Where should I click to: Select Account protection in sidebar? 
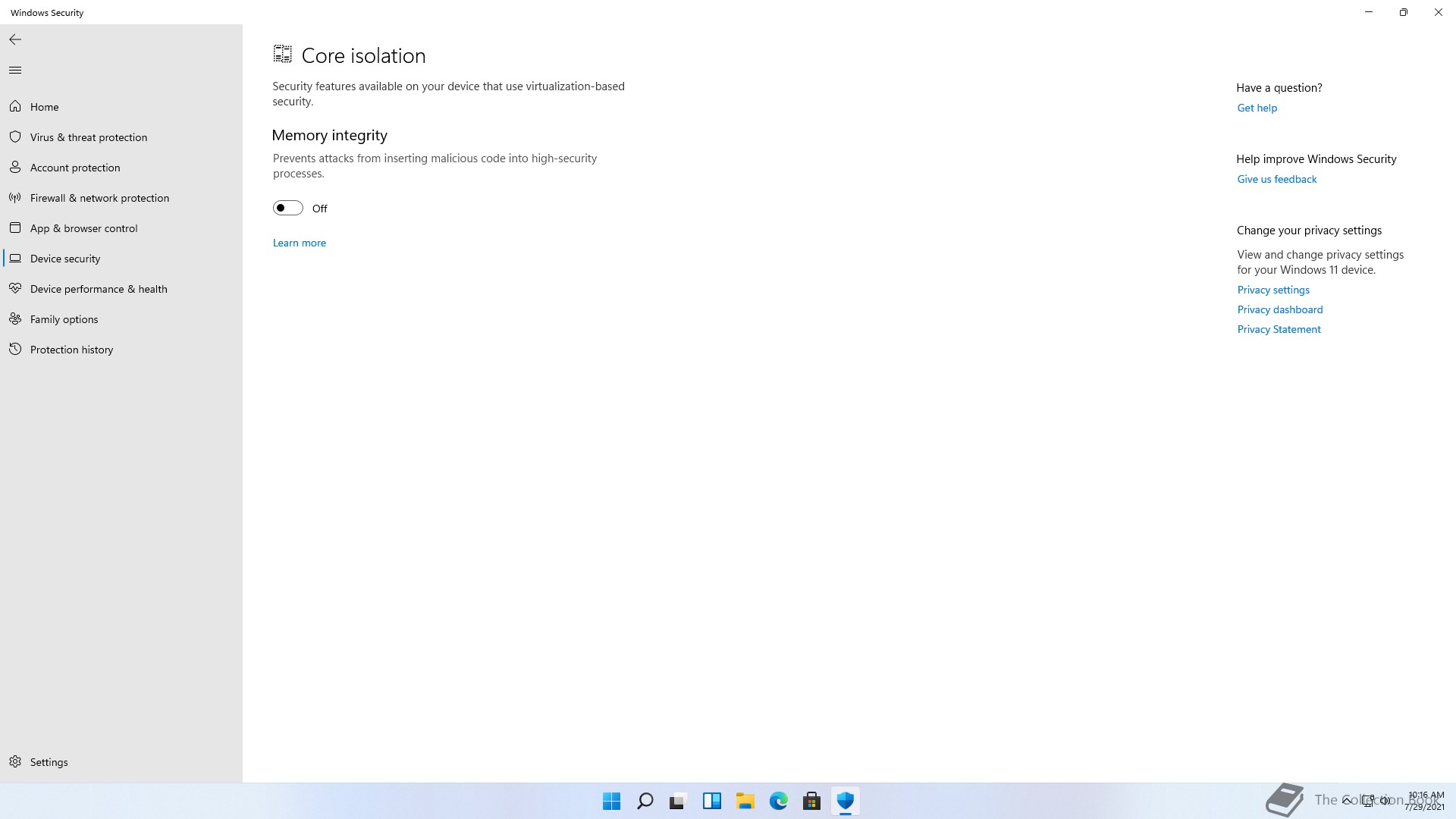(121, 167)
